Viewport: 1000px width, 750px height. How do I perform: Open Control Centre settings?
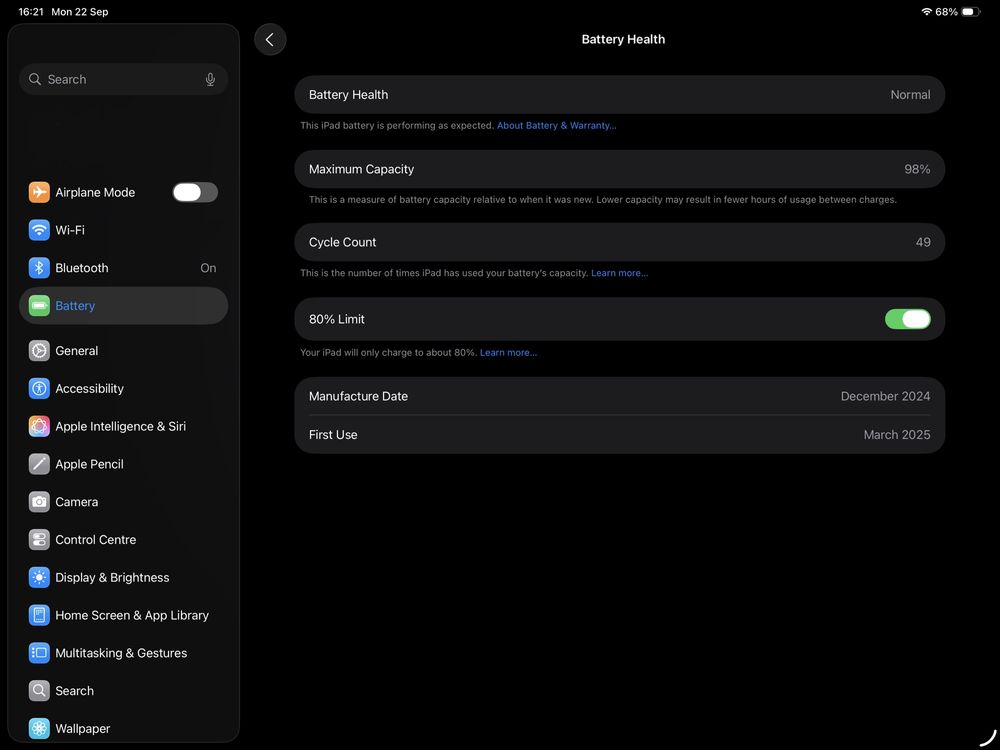[123, 540]
